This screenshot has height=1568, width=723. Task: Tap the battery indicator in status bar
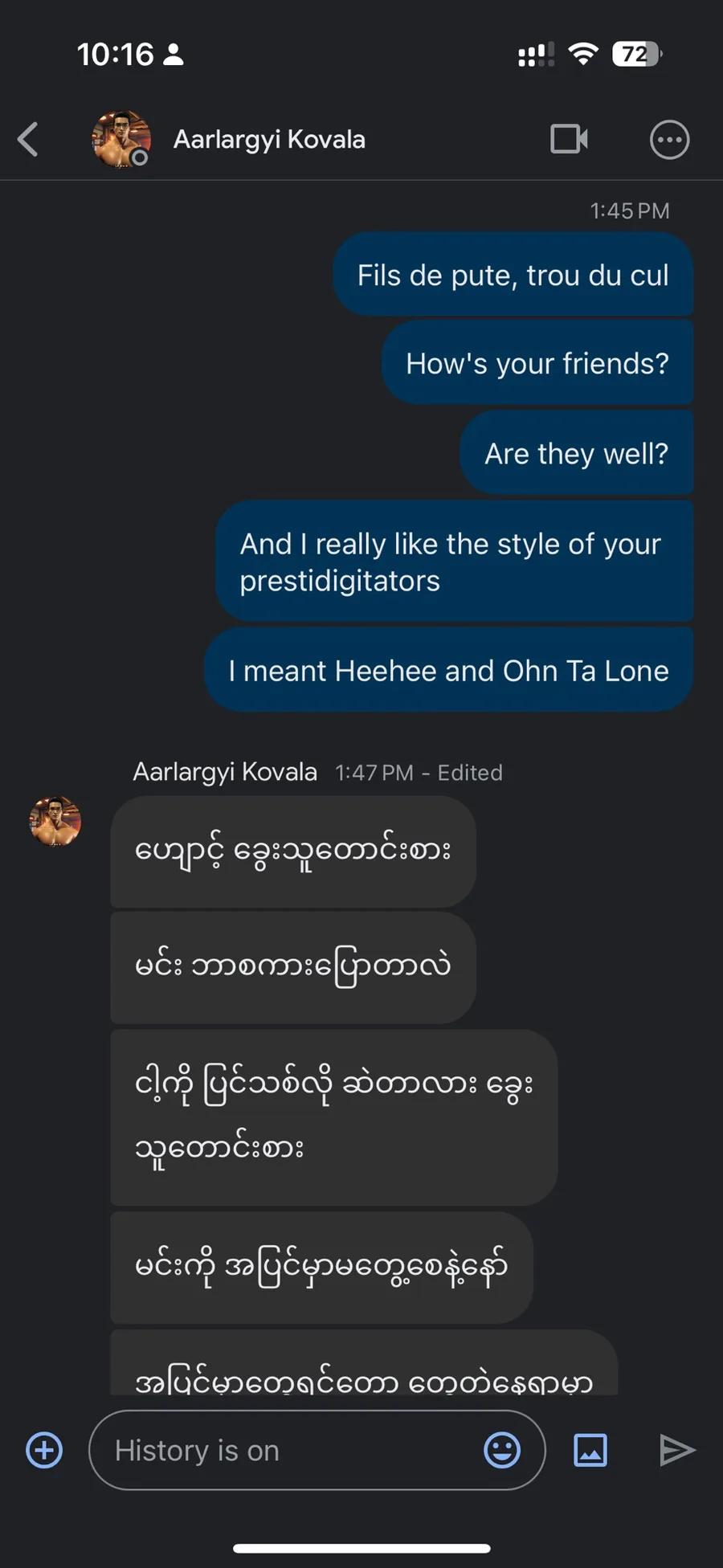636,54
